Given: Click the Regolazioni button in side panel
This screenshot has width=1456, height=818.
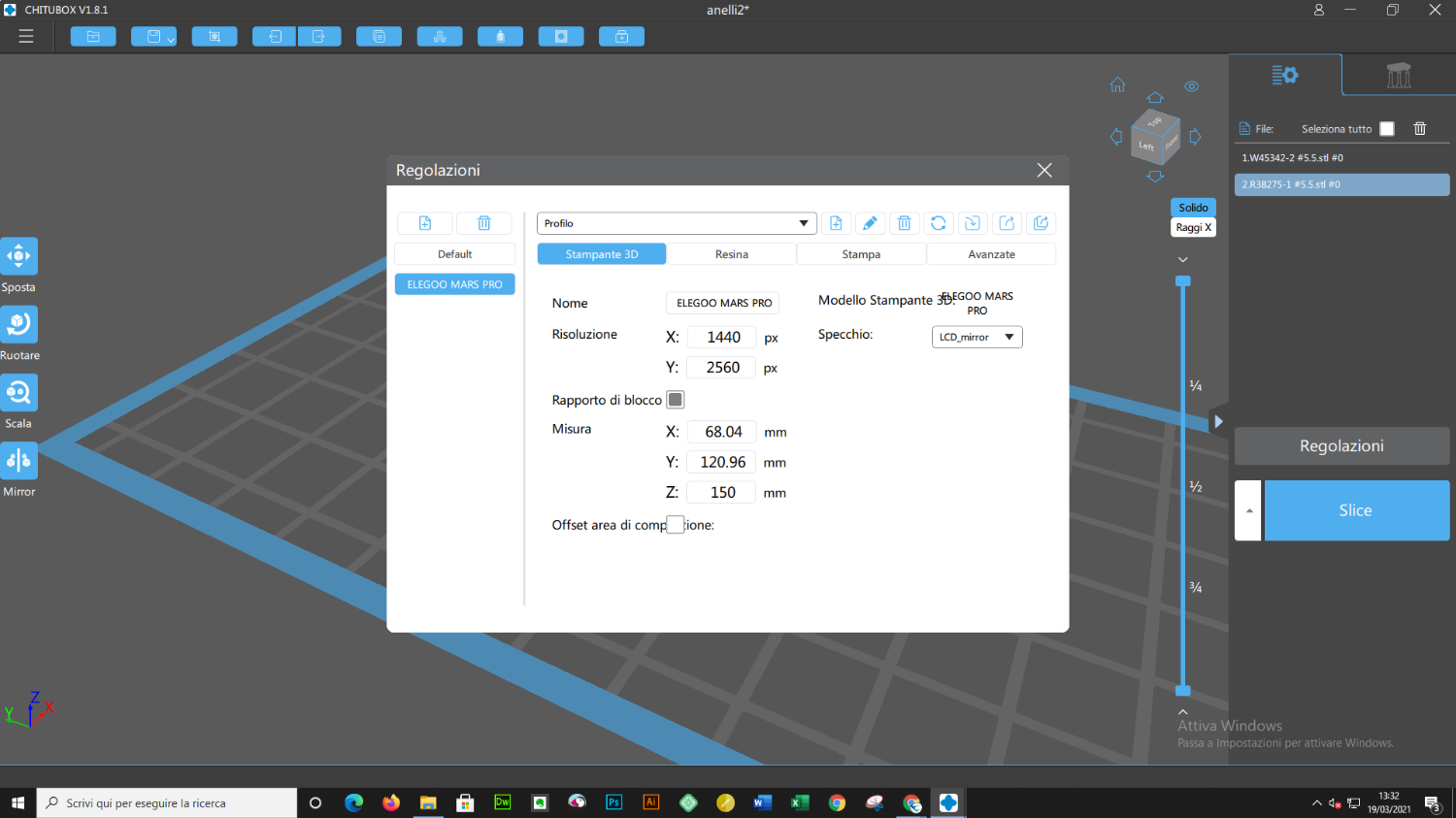Looking at the screenshot, I should pos(1341,446).
